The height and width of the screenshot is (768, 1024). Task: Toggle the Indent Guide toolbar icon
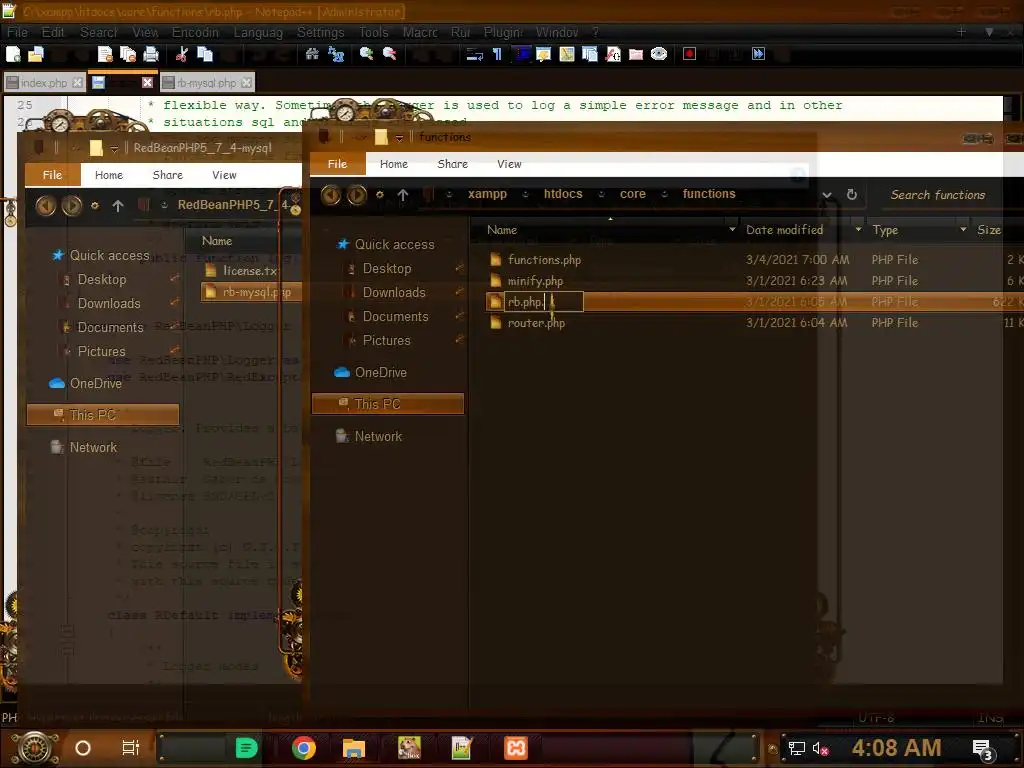(x=521, y=54)
